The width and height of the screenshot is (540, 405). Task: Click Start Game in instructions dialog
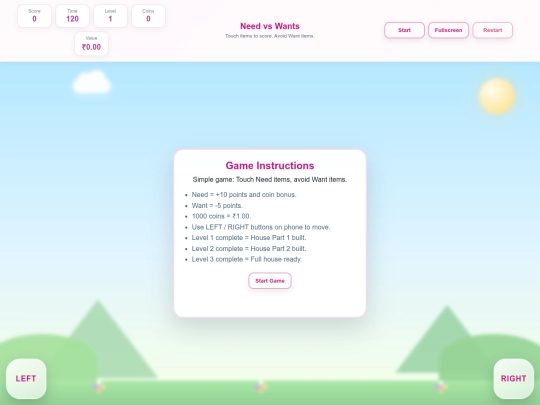point(270,281)
